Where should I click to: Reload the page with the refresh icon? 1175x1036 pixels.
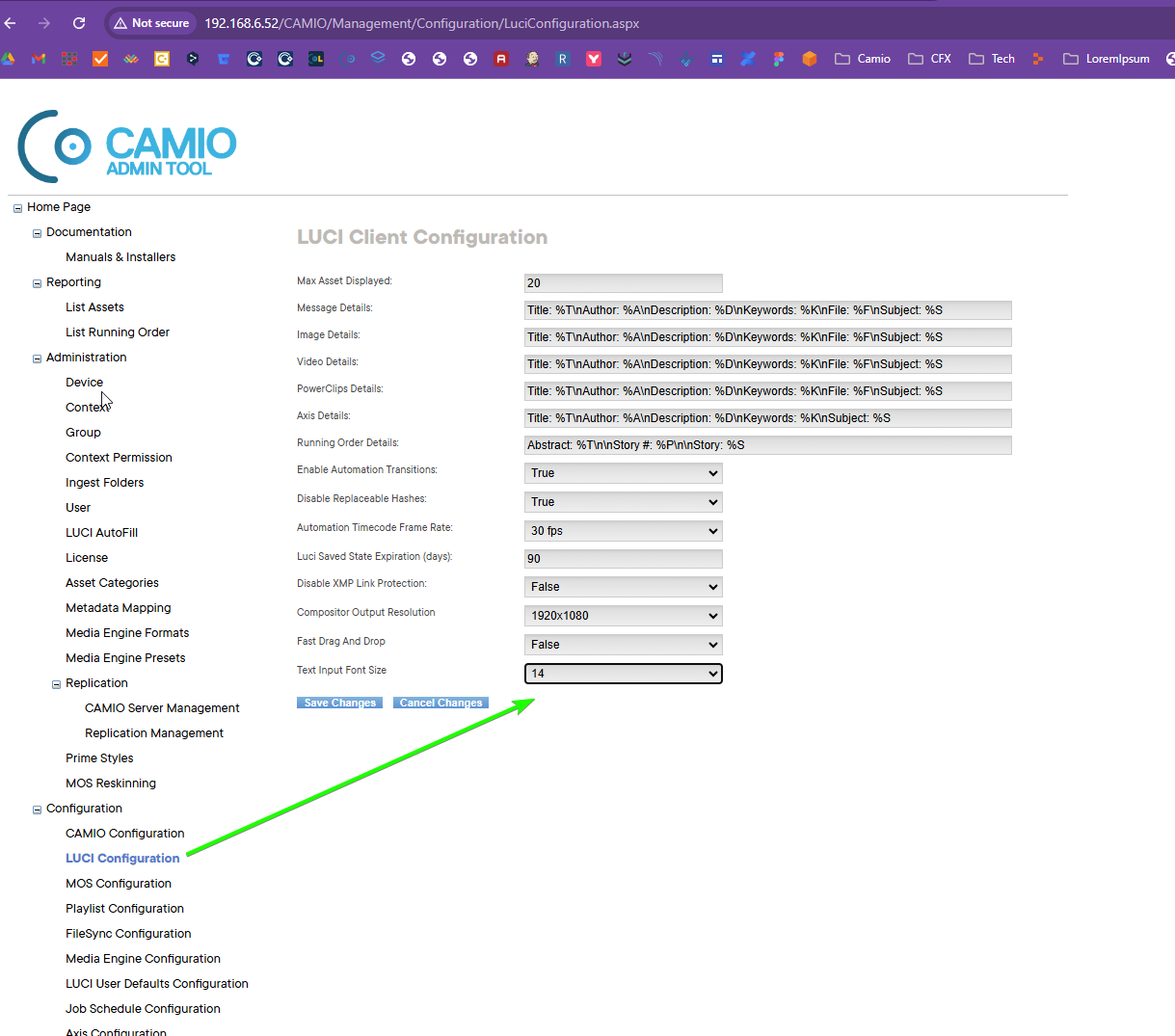click(79, 23)
